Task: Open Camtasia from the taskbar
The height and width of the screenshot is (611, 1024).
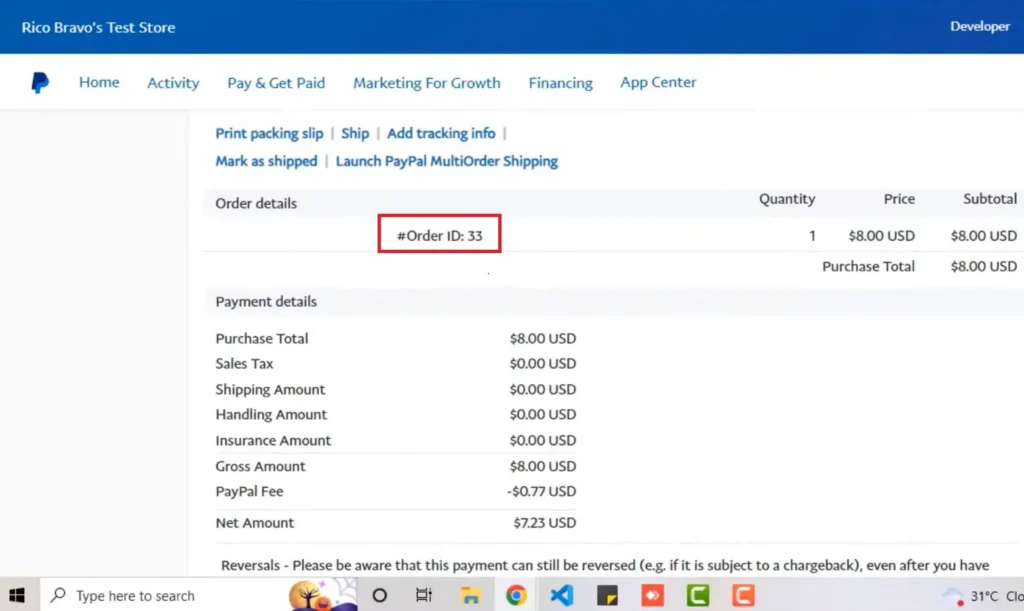Action: (x=698, y=595)
